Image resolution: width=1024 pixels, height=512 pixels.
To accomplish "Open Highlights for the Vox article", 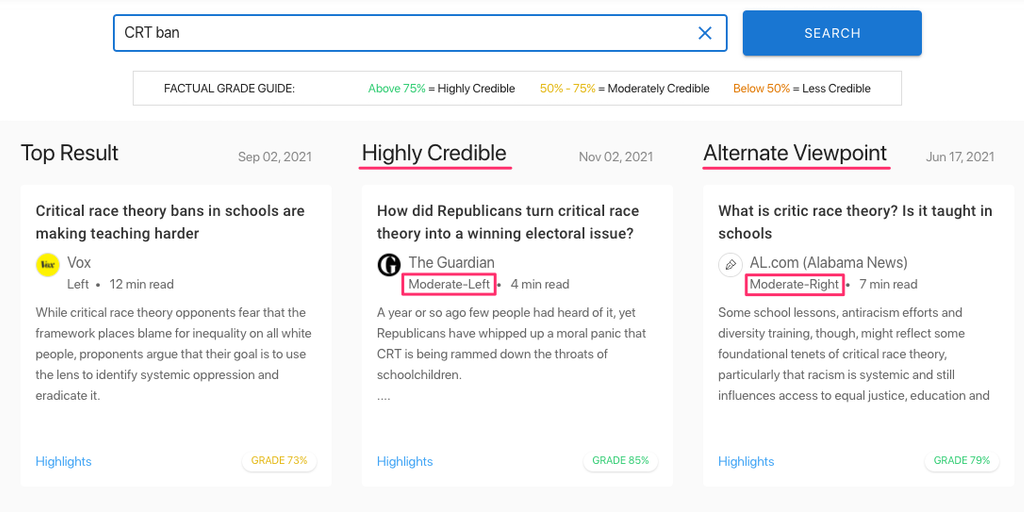I will point(63,461).
